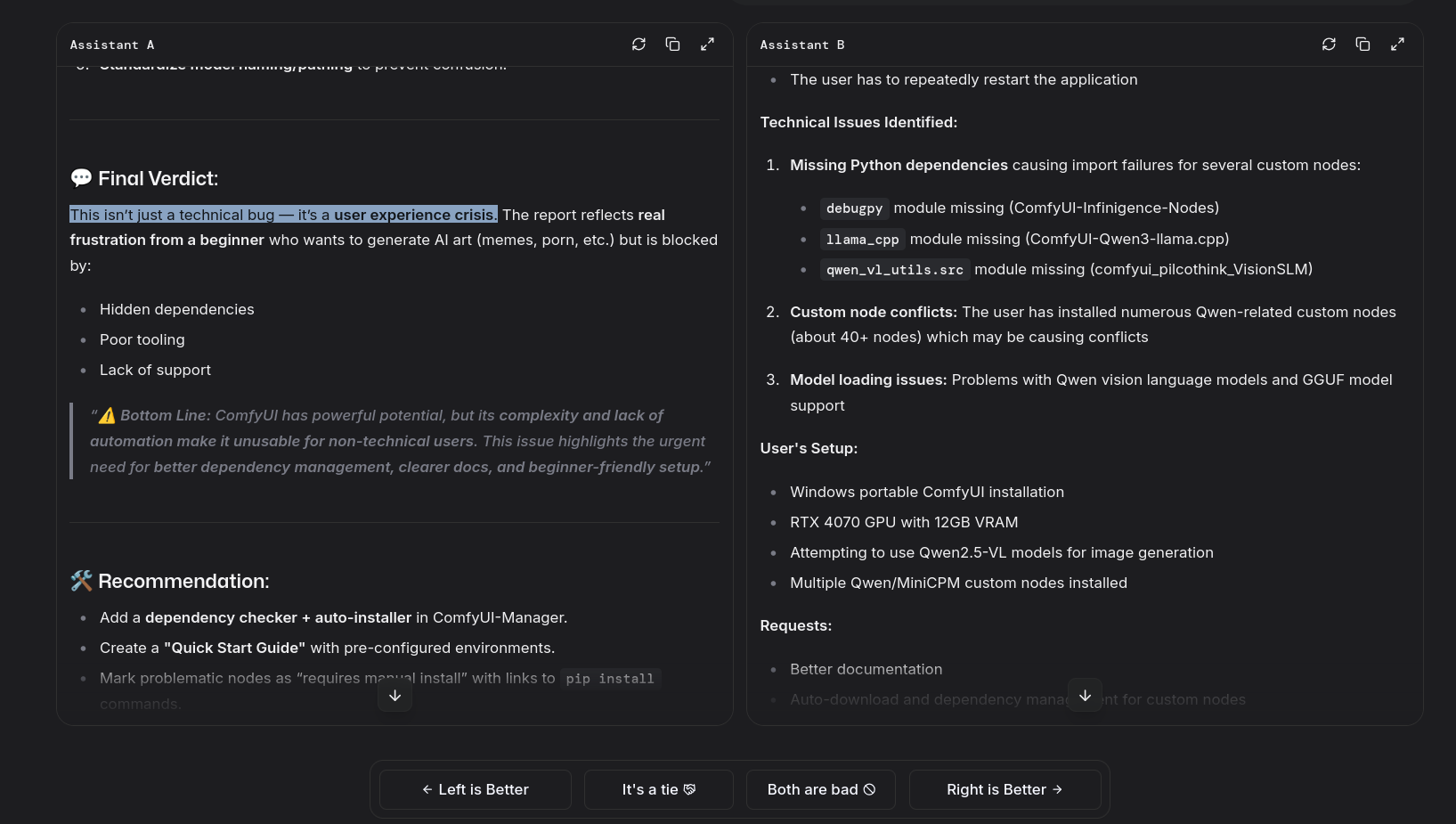
Task: Click 'Multiple Qwen/MiniCPM custom nodes installed' bullet
Action: click(958, 583)
